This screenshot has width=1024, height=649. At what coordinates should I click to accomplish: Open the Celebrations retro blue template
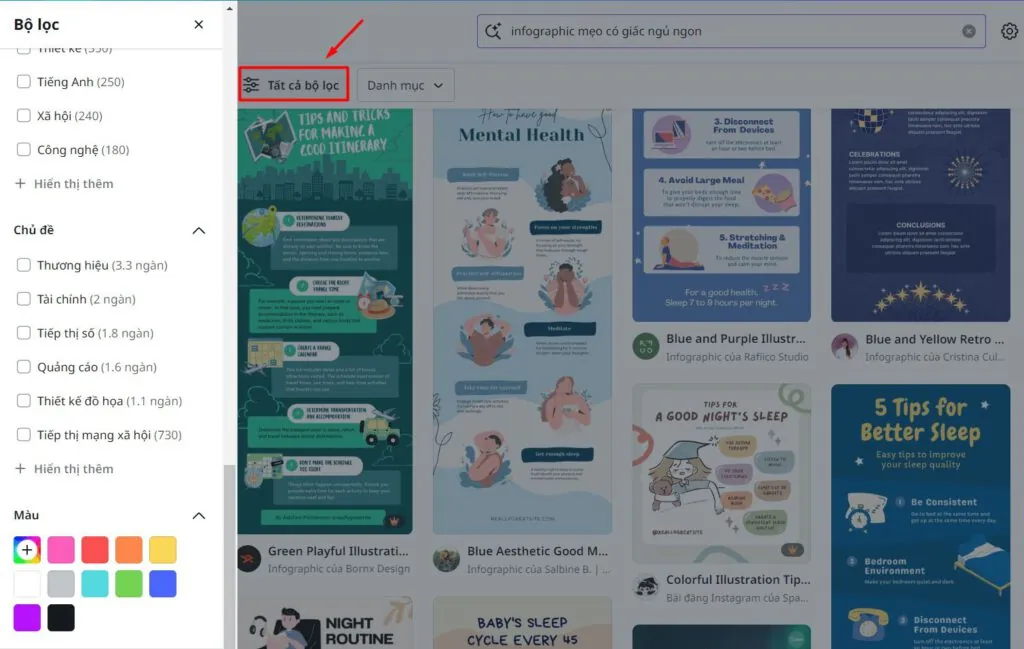[x=921, y=215]
